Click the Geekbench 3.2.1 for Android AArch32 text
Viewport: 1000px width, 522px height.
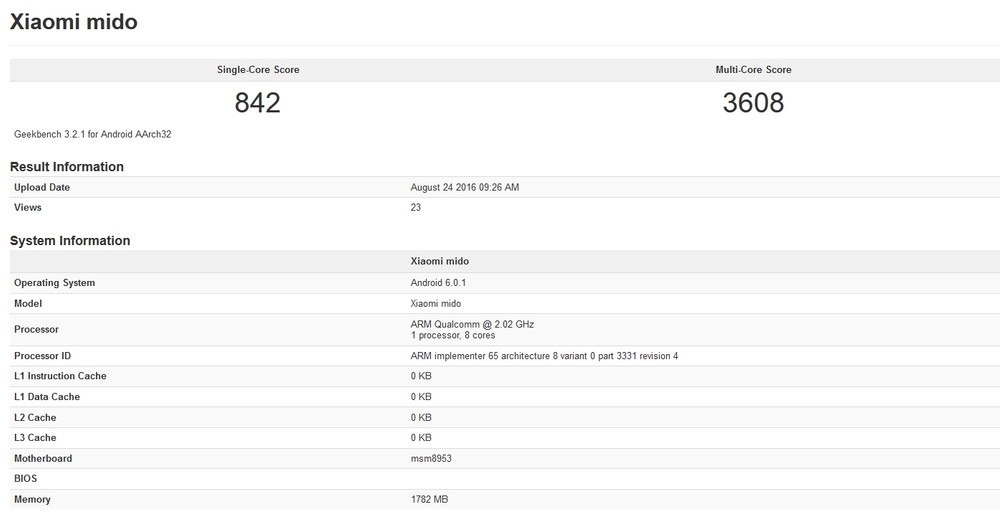pos(92,134)
